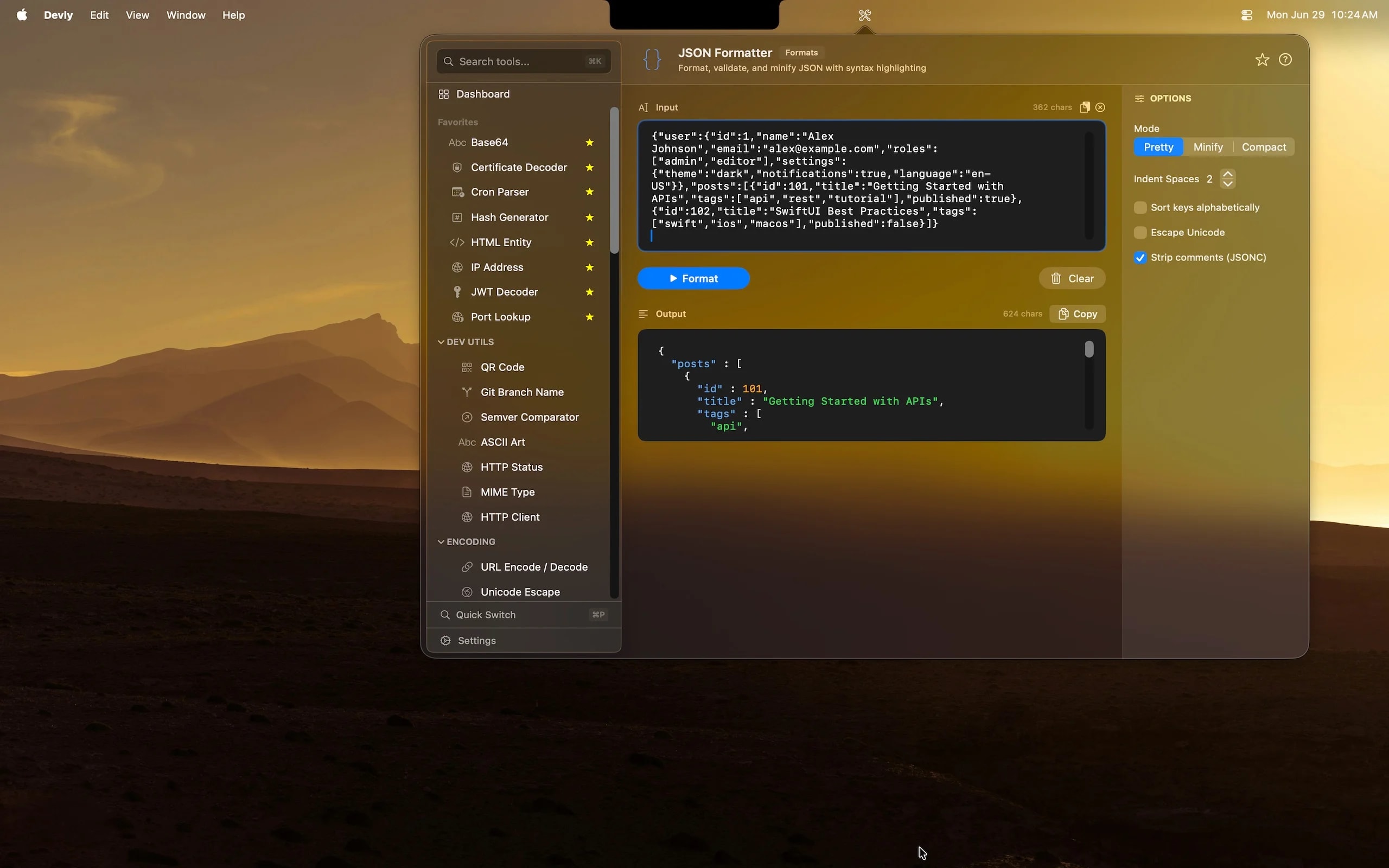Click the Certificate Decoder shield icon

(457, 167)
